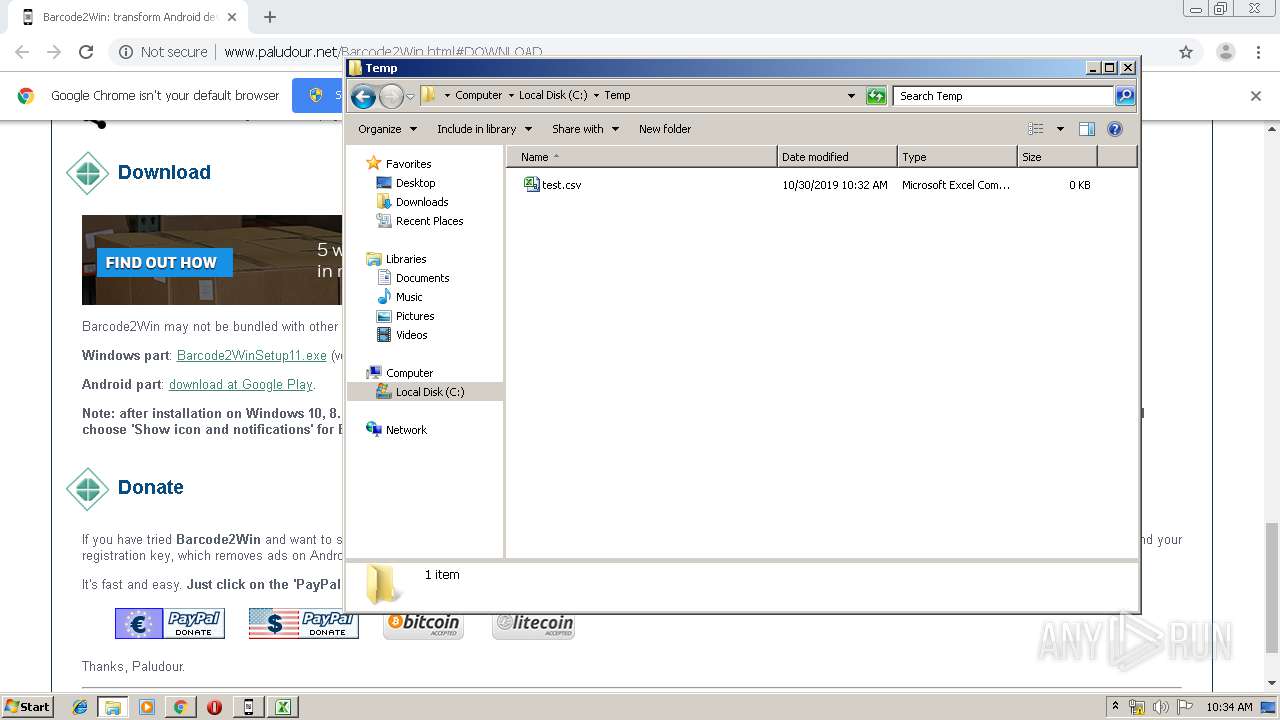Click download at Google Play link
Screen dimensions: 1280x720
pyautogui.click(x=241, y=384)
